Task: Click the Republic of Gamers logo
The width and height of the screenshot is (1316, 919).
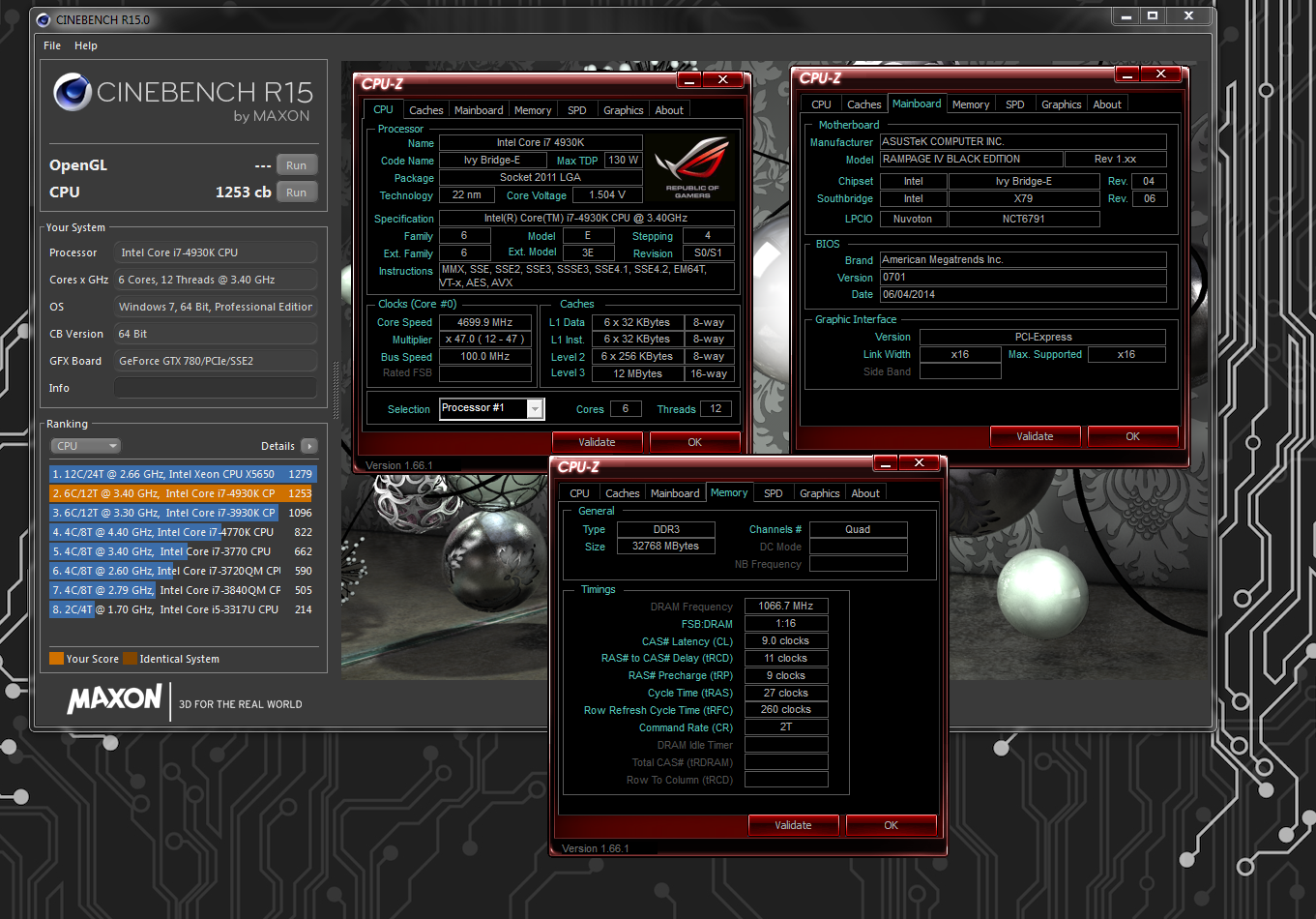Action: 692,166
